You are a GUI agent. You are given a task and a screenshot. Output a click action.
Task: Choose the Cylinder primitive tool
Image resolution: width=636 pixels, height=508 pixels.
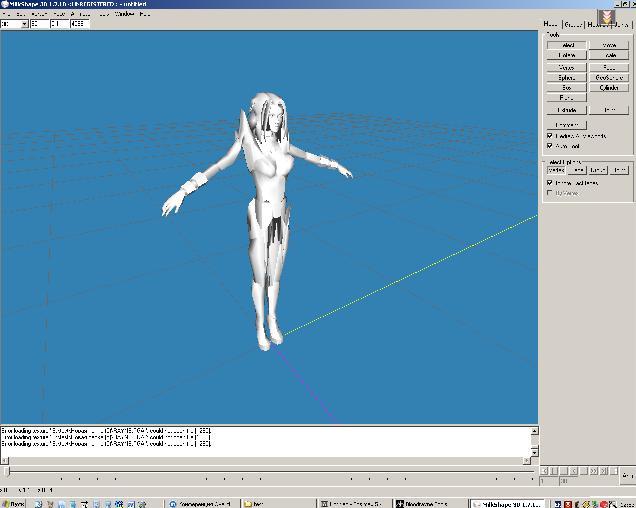[x=608, y=88]
